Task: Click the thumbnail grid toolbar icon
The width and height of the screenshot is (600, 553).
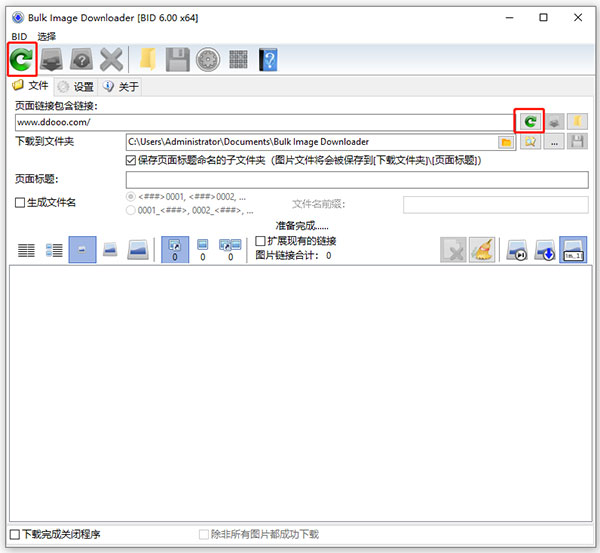Action: 238,59
